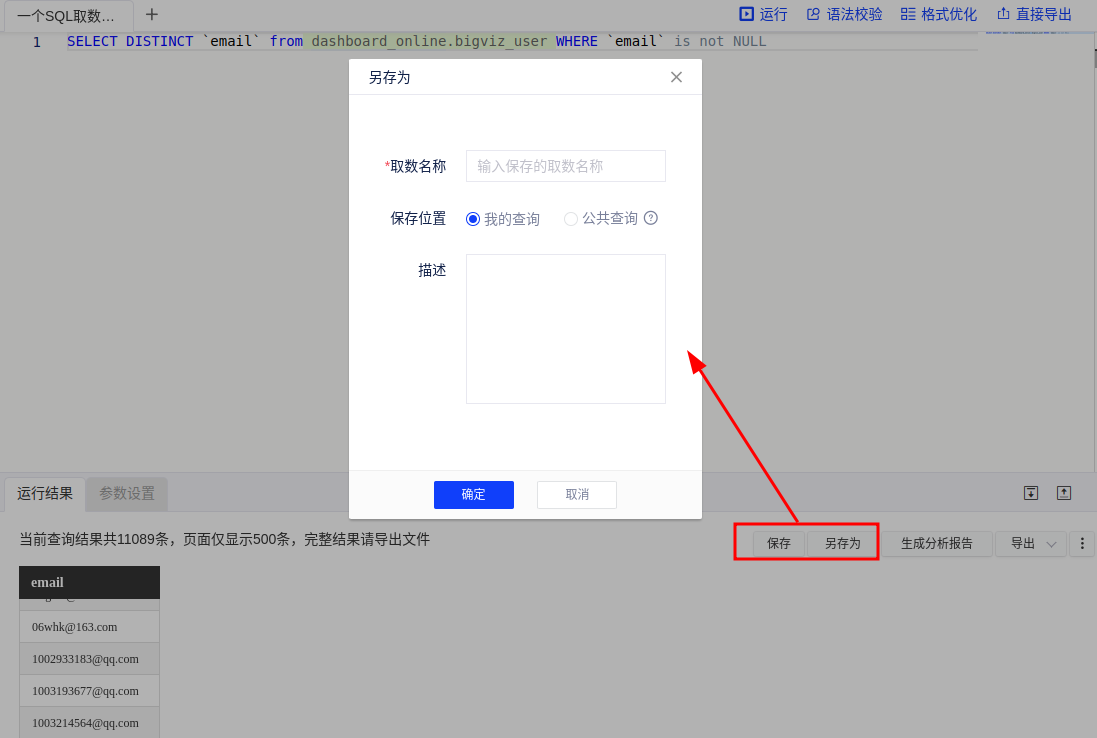Select the 公共查询 radio button
Viewport: 1097px width, 738px height.
coord(571,219)
